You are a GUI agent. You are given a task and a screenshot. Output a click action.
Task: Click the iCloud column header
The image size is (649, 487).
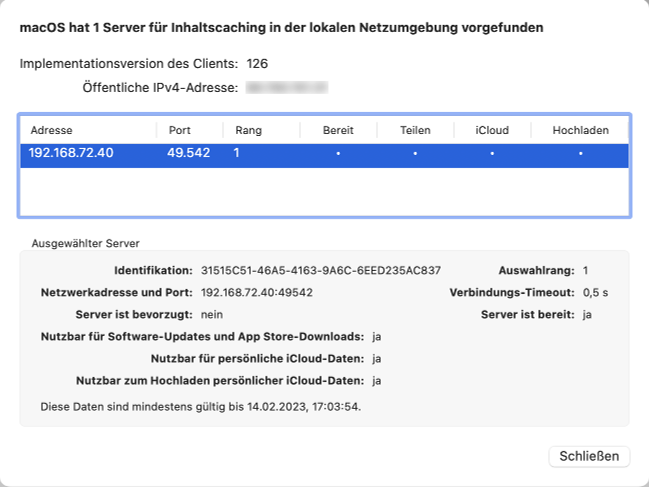tap(492, 130)
